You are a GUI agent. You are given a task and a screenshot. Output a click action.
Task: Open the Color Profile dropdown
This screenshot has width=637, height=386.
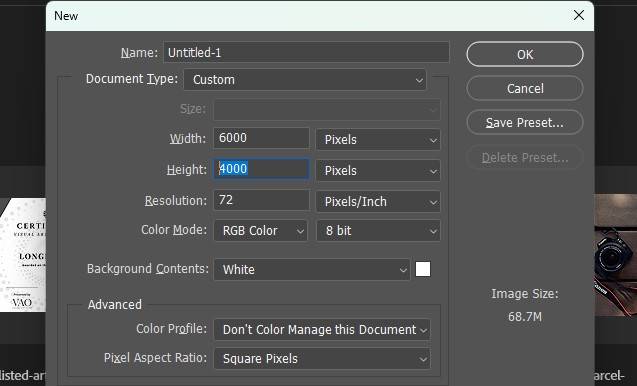[x=322, y=330]
